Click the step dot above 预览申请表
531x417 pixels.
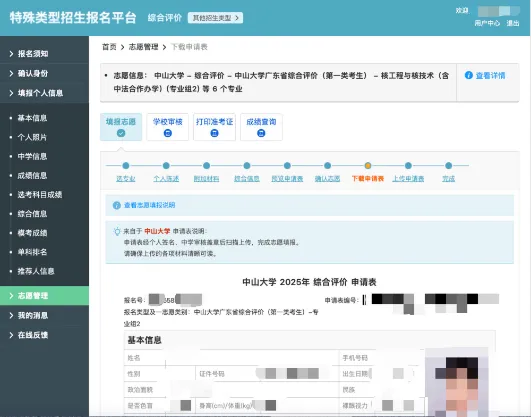click(x=287, y=166)
